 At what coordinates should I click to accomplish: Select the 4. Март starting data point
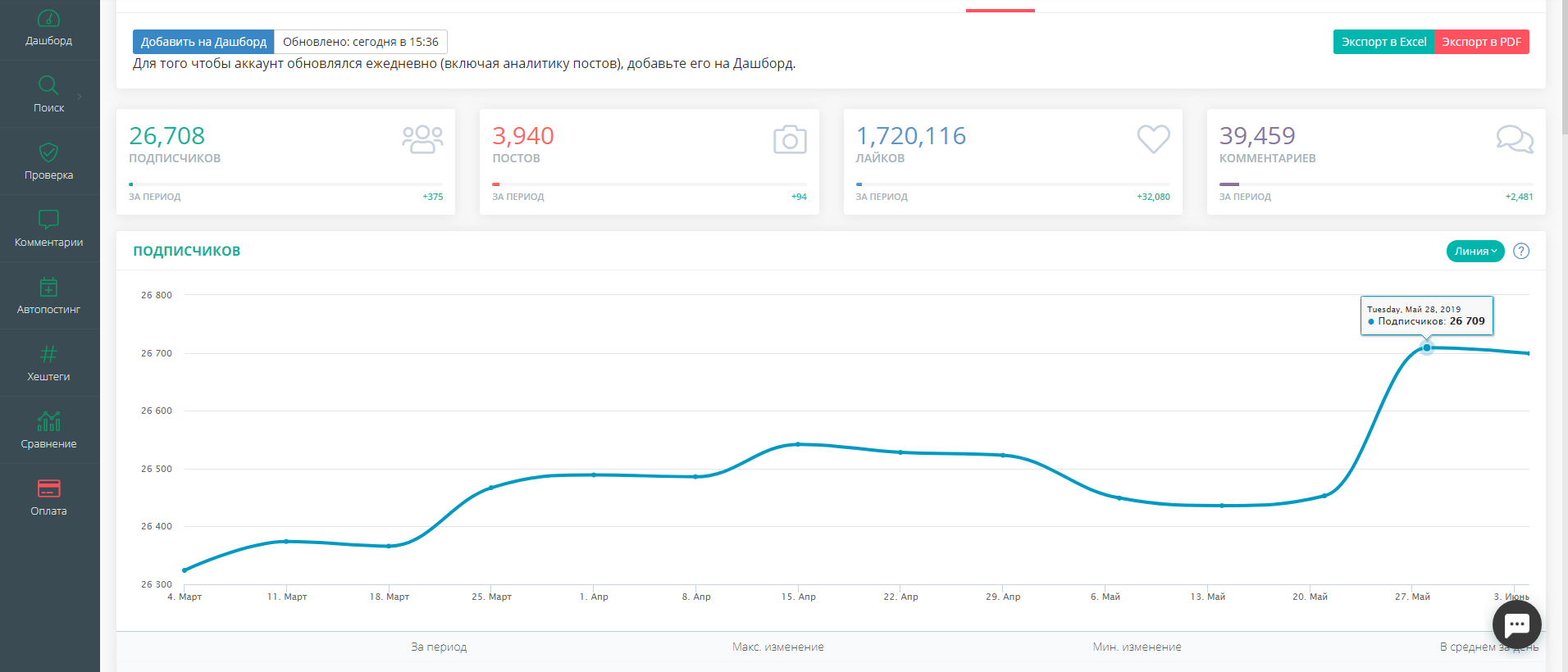[x=185, y=570]
